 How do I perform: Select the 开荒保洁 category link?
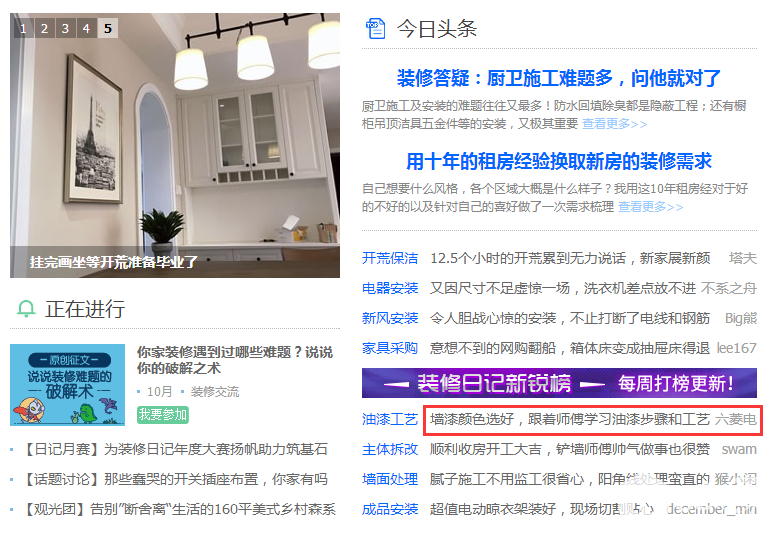pyautogui.click(x=390, y=258)
